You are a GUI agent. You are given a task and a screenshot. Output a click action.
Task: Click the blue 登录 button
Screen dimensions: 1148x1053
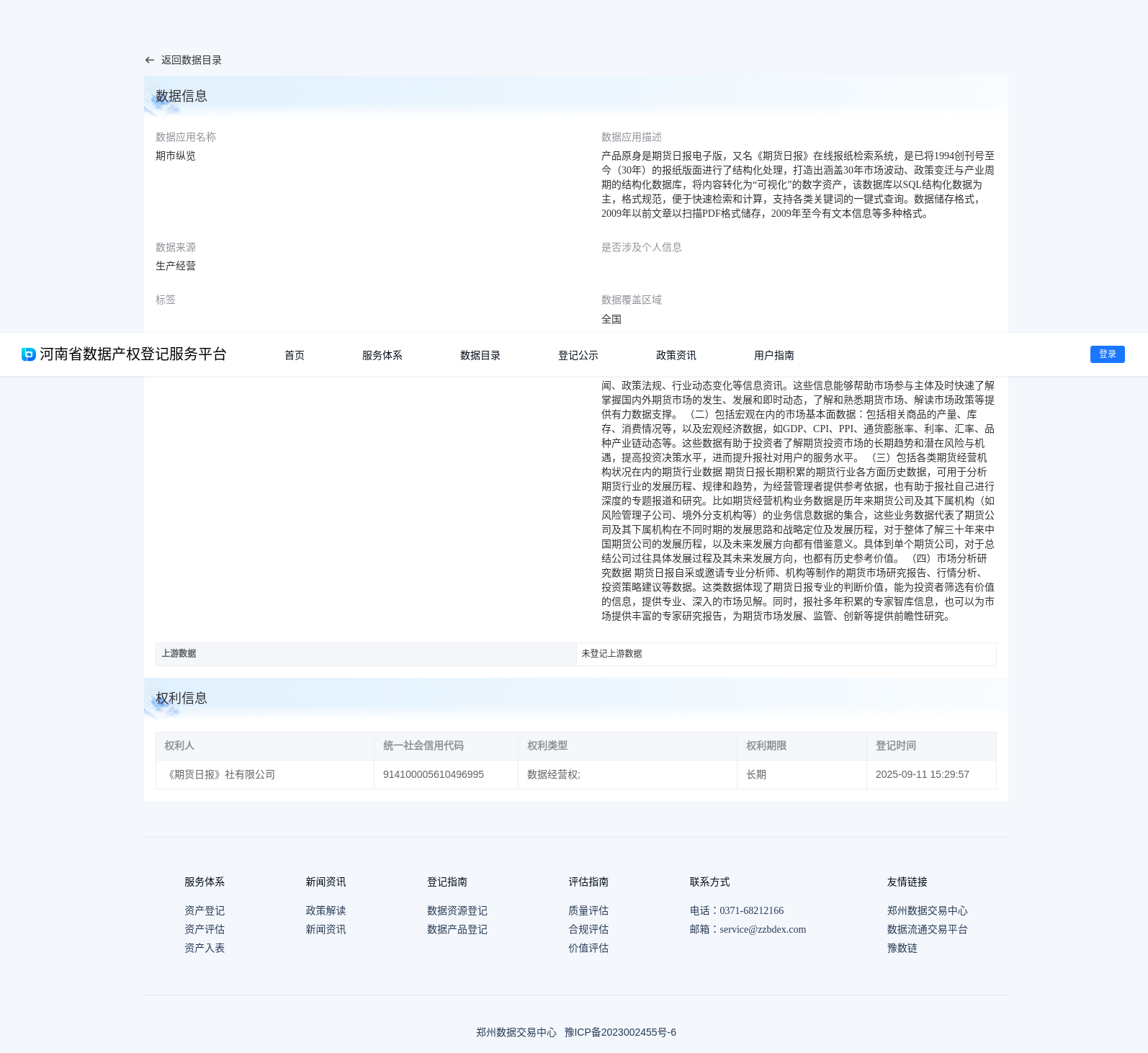[x=1108, y=354]
